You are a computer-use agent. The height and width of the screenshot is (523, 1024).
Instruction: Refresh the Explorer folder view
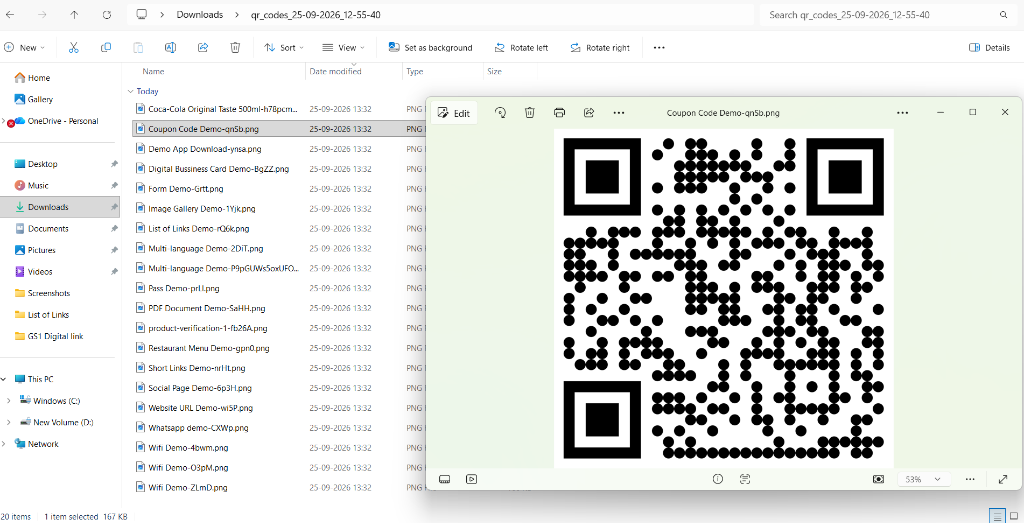click(x=107, y=14)
